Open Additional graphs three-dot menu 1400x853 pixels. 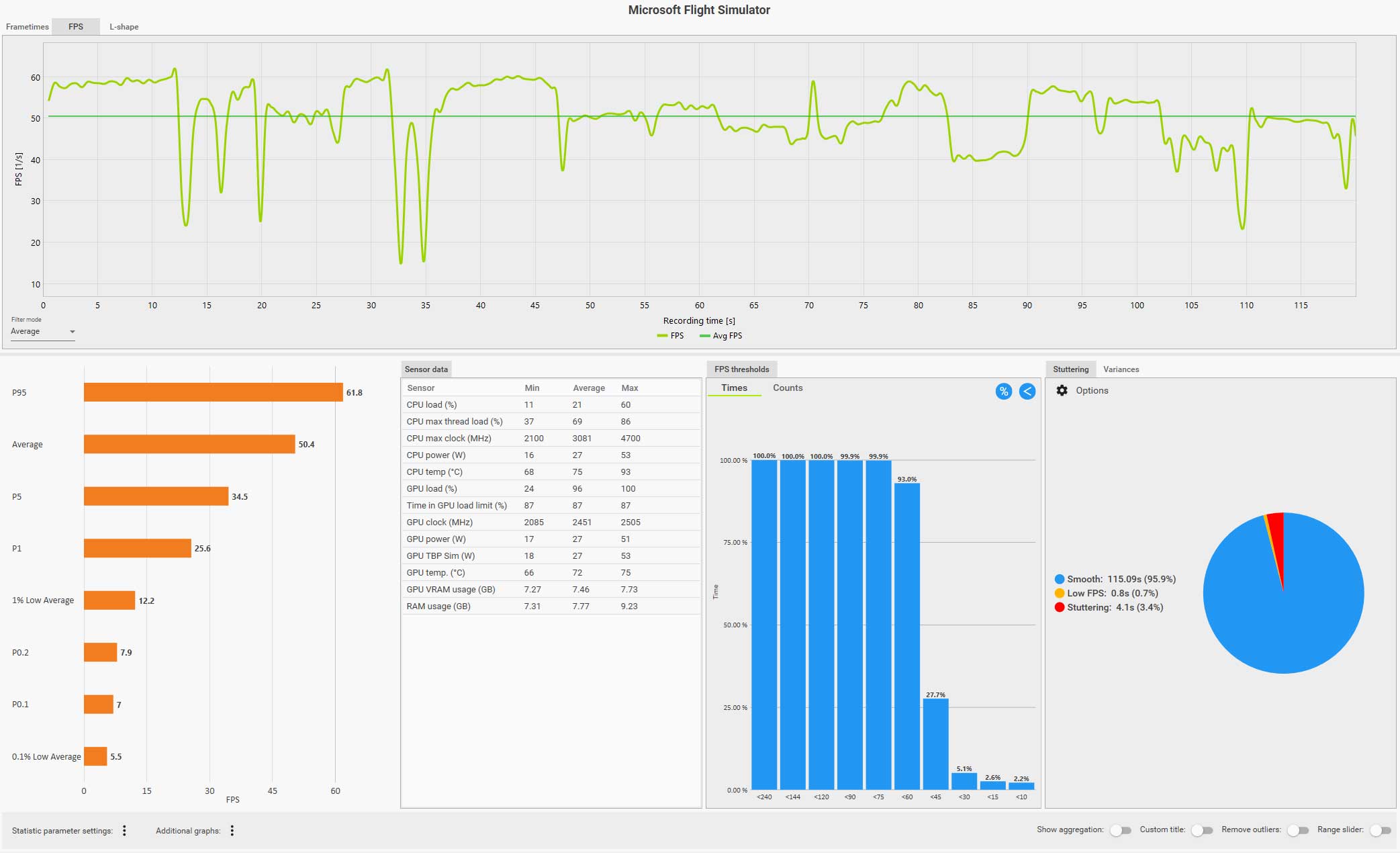tap(232, 831)
